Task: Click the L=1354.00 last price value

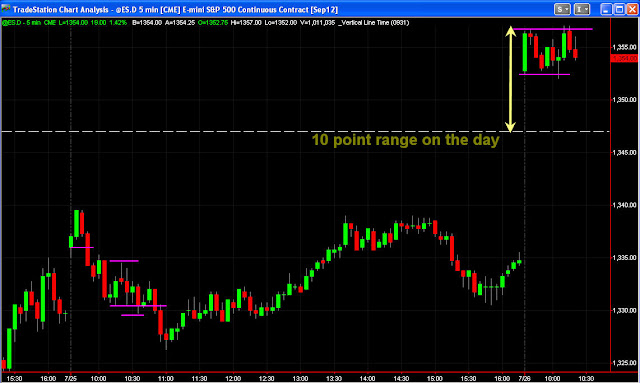Action: pos(73,23)
